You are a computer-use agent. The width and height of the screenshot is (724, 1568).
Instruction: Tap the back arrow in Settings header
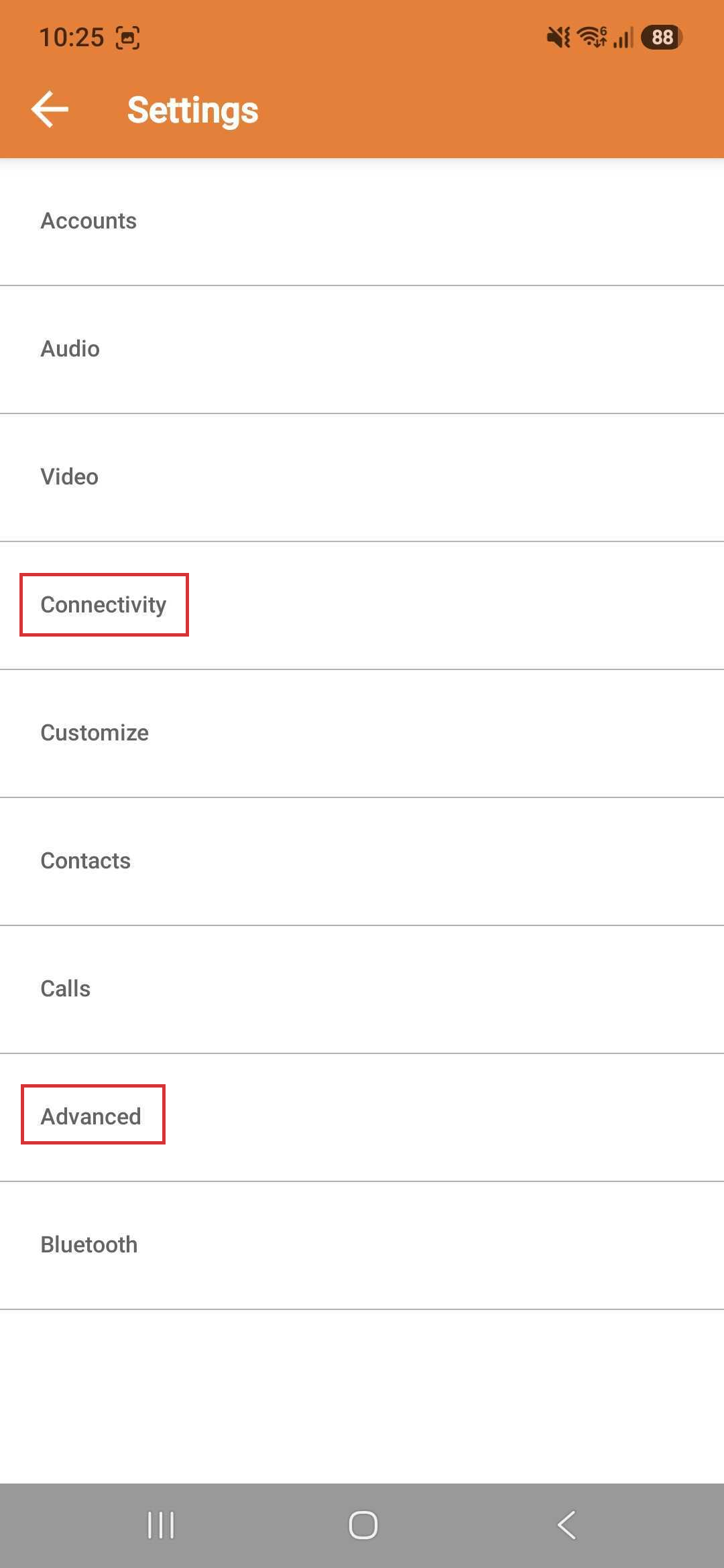(x=50, y=109)
